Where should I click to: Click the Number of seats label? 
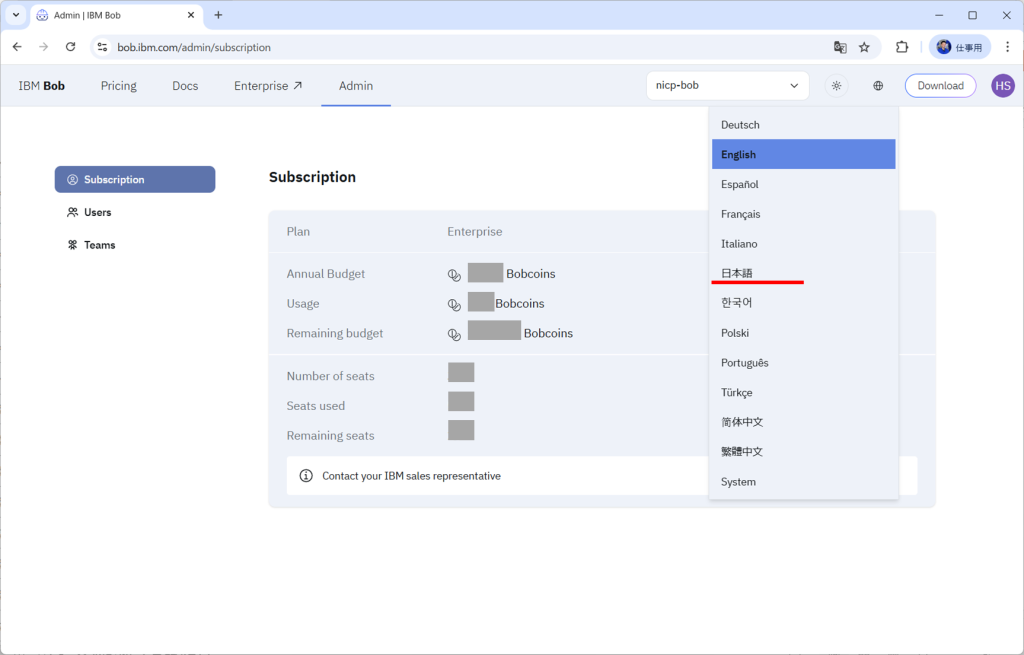(330, 376)
